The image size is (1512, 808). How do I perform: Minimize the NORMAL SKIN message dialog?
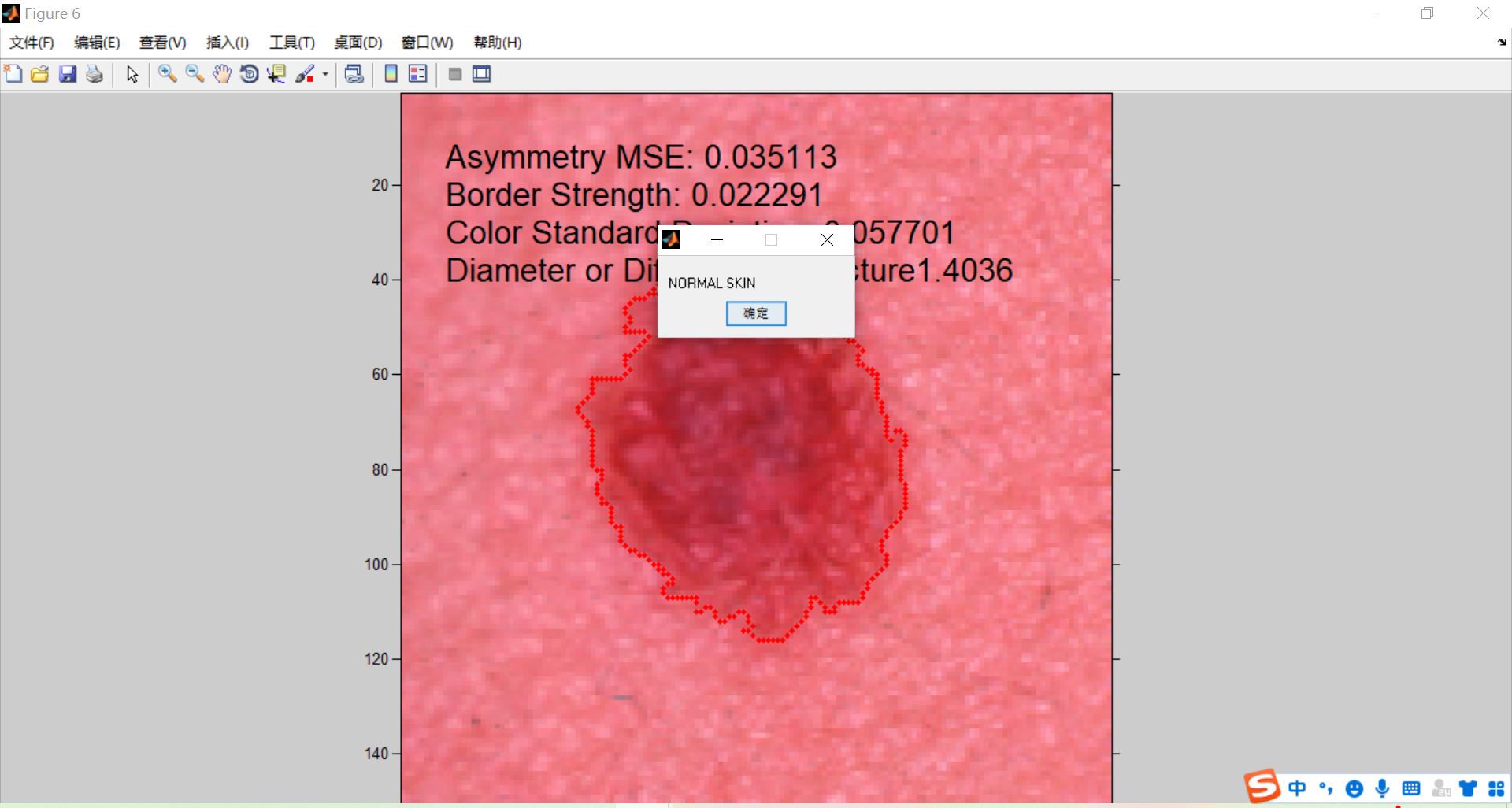click(717, 240)
